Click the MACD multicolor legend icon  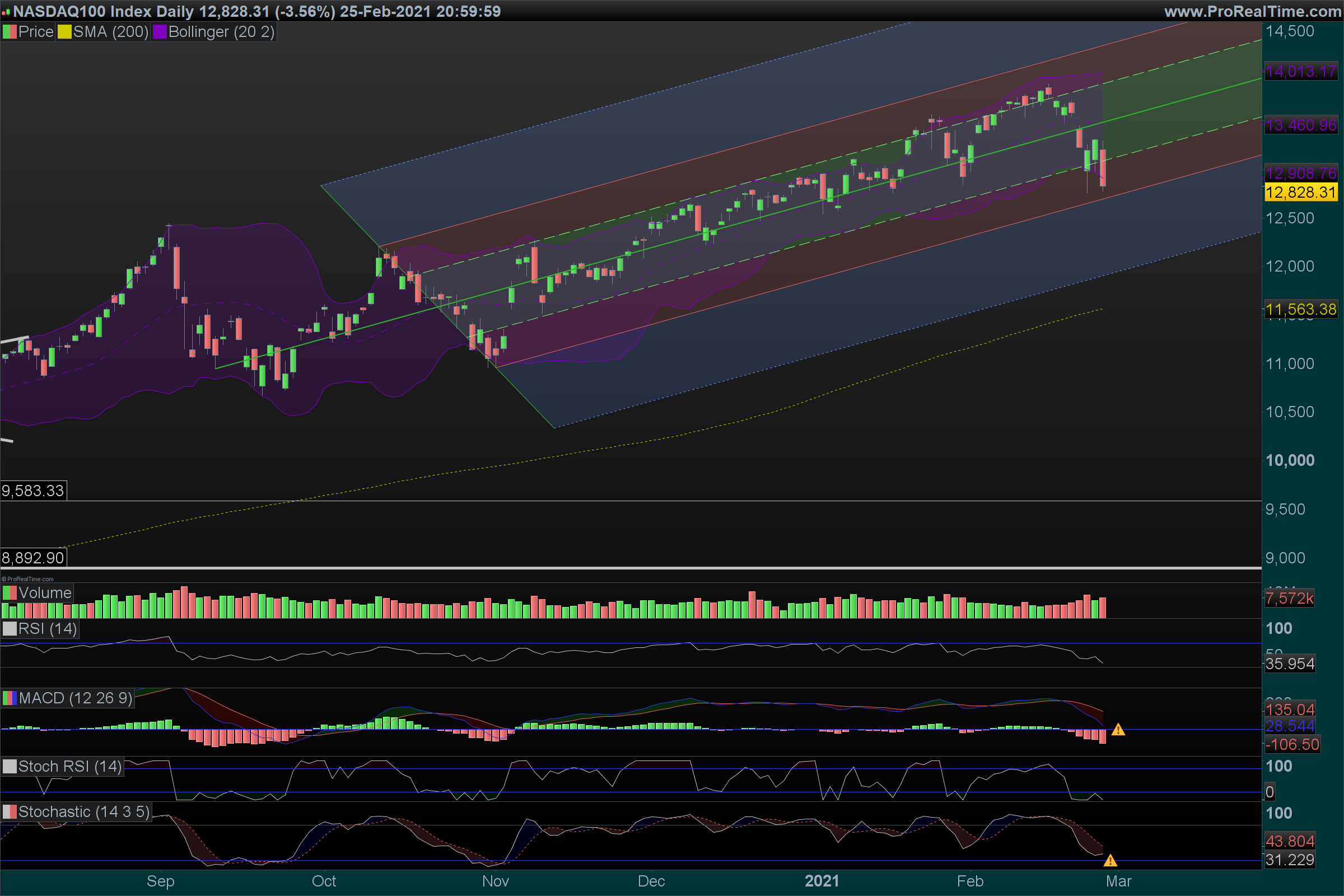tap(10, 698)
